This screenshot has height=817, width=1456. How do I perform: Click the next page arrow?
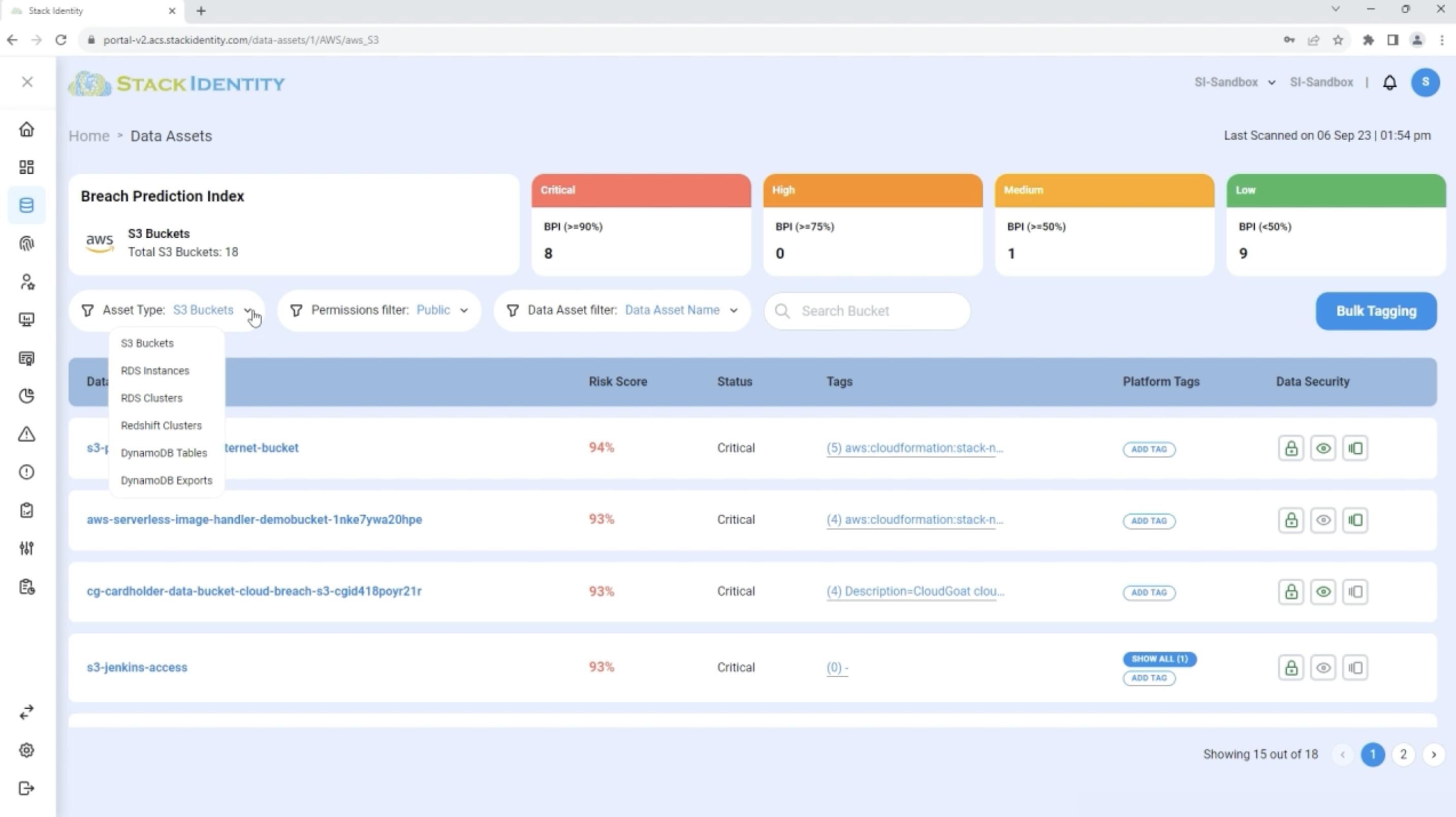coord(1433,755)
